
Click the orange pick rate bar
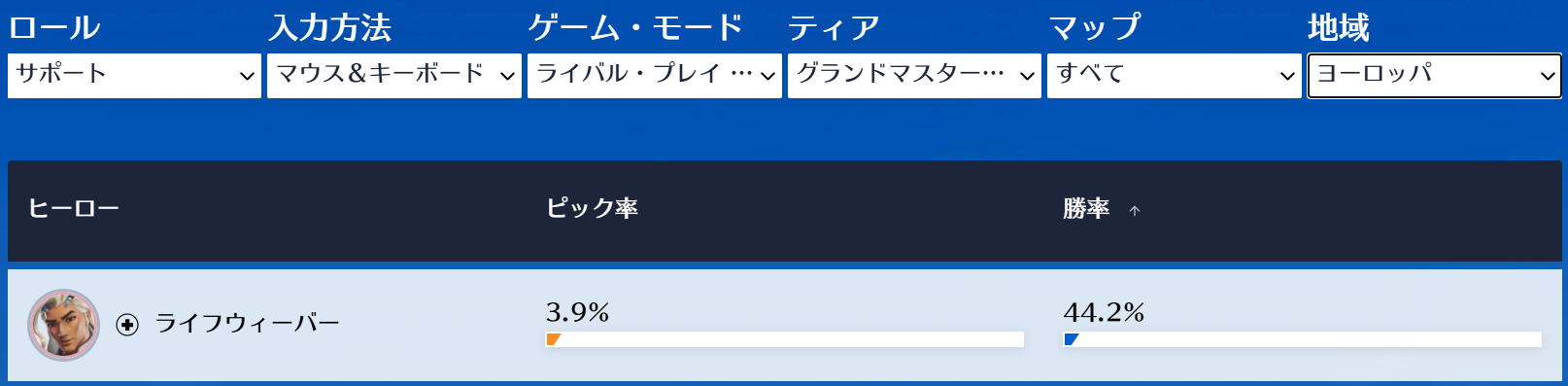pyautogui.click(x=554, y=339)
